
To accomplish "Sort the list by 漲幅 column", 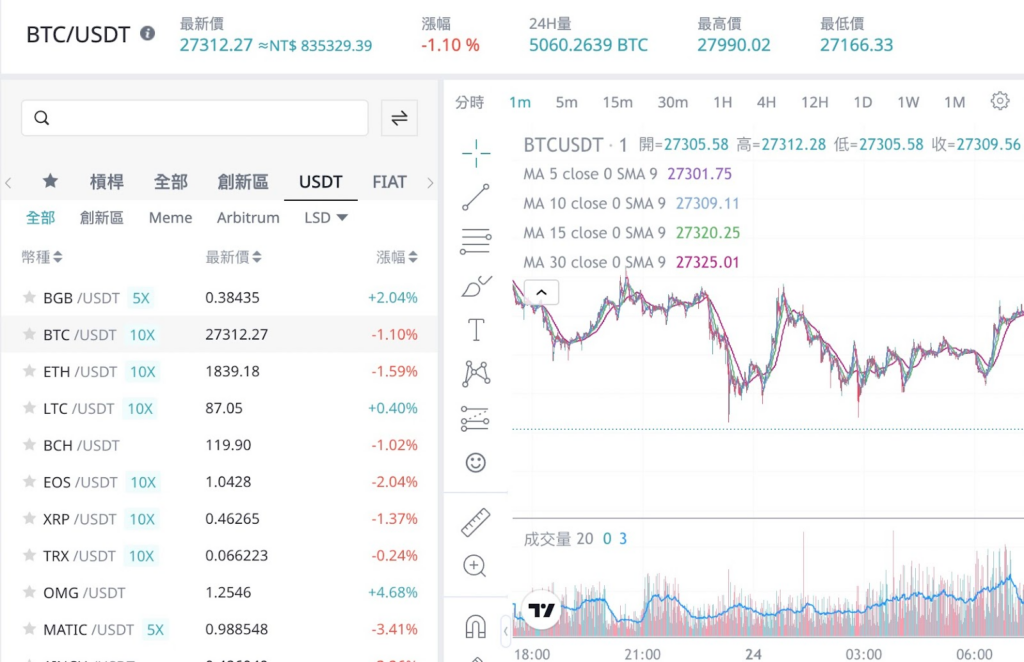I will click(397, 257).
